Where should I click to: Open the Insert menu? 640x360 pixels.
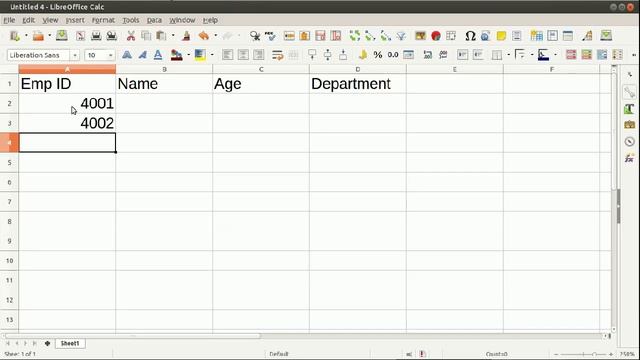click(75, 20)
